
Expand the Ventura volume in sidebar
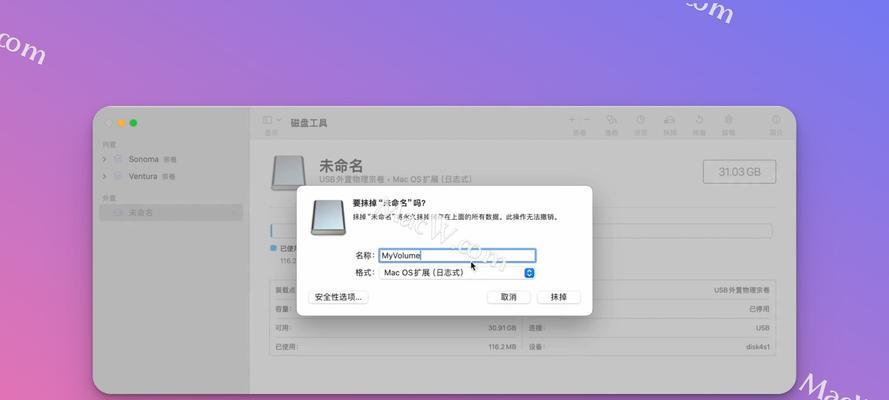click(104, 176)
